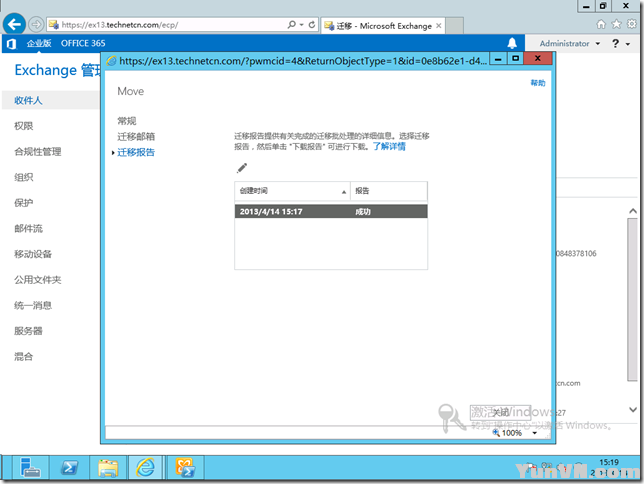Viewport: 644px width, 484px height.
Task: Click the pencil edit icon above report table
Action: 242,168
